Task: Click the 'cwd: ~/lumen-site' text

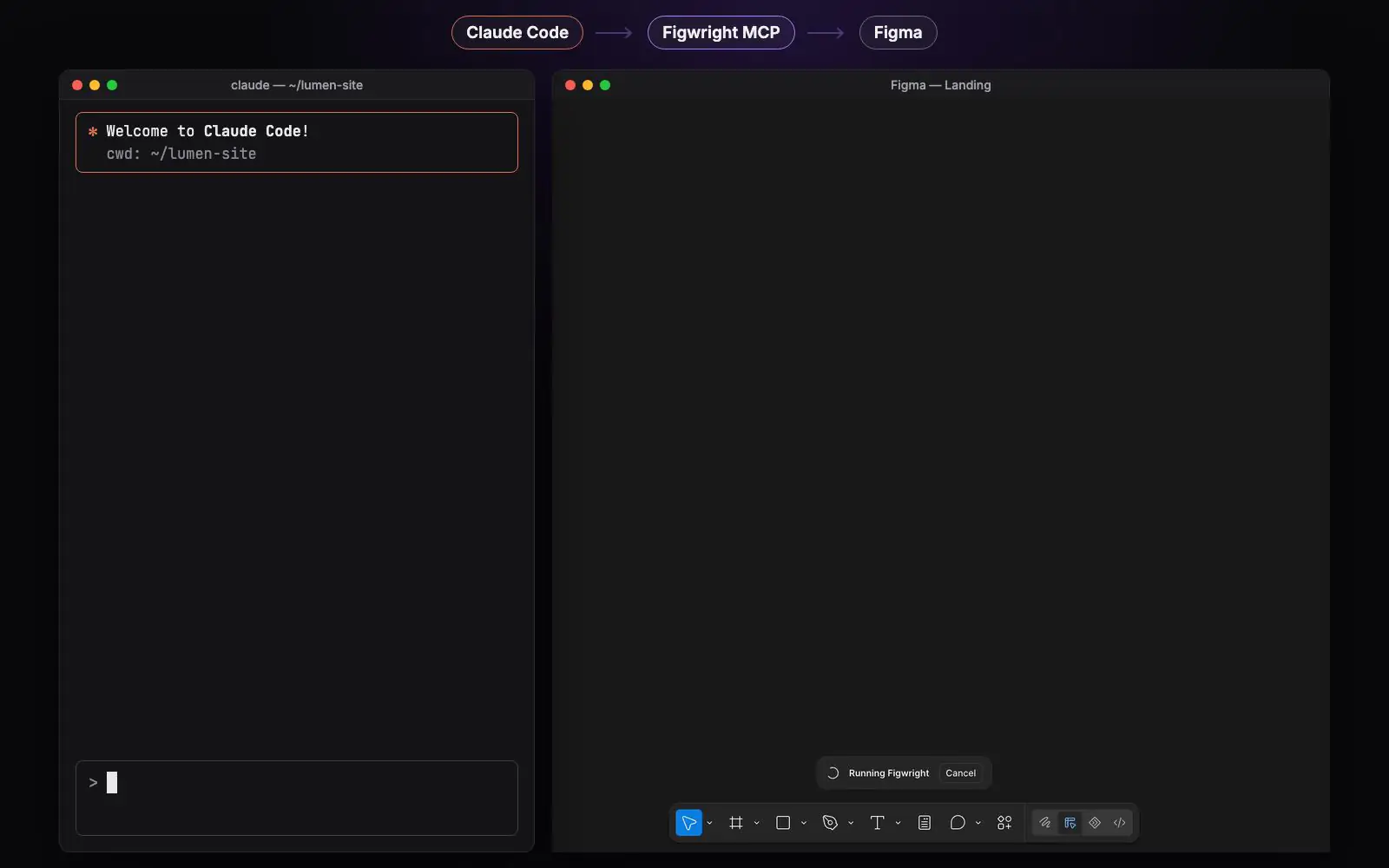Action: coord(181,154)
